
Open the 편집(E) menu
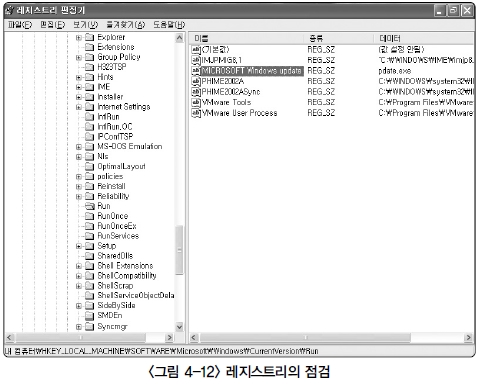tap(52, 25)
